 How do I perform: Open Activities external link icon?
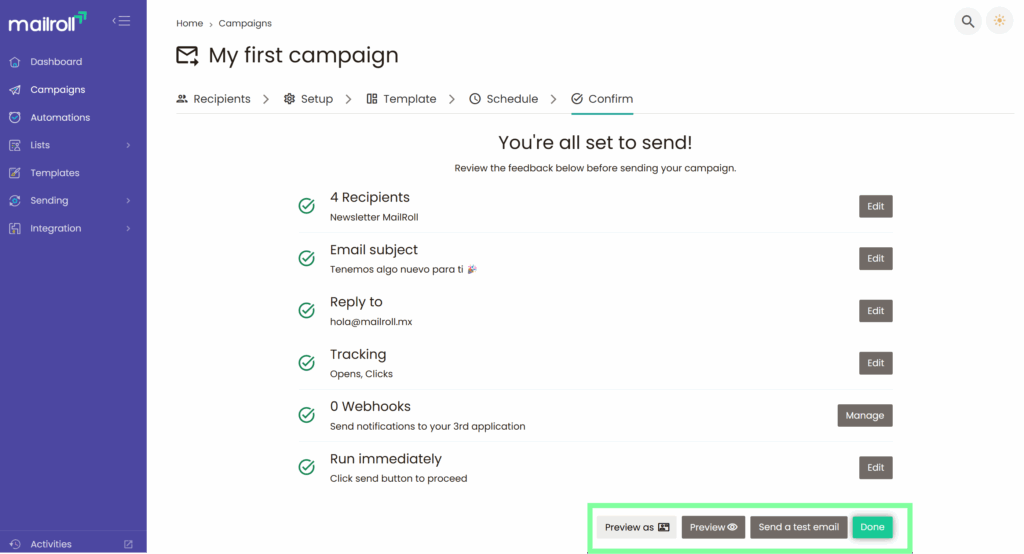[x=128, y=544]
